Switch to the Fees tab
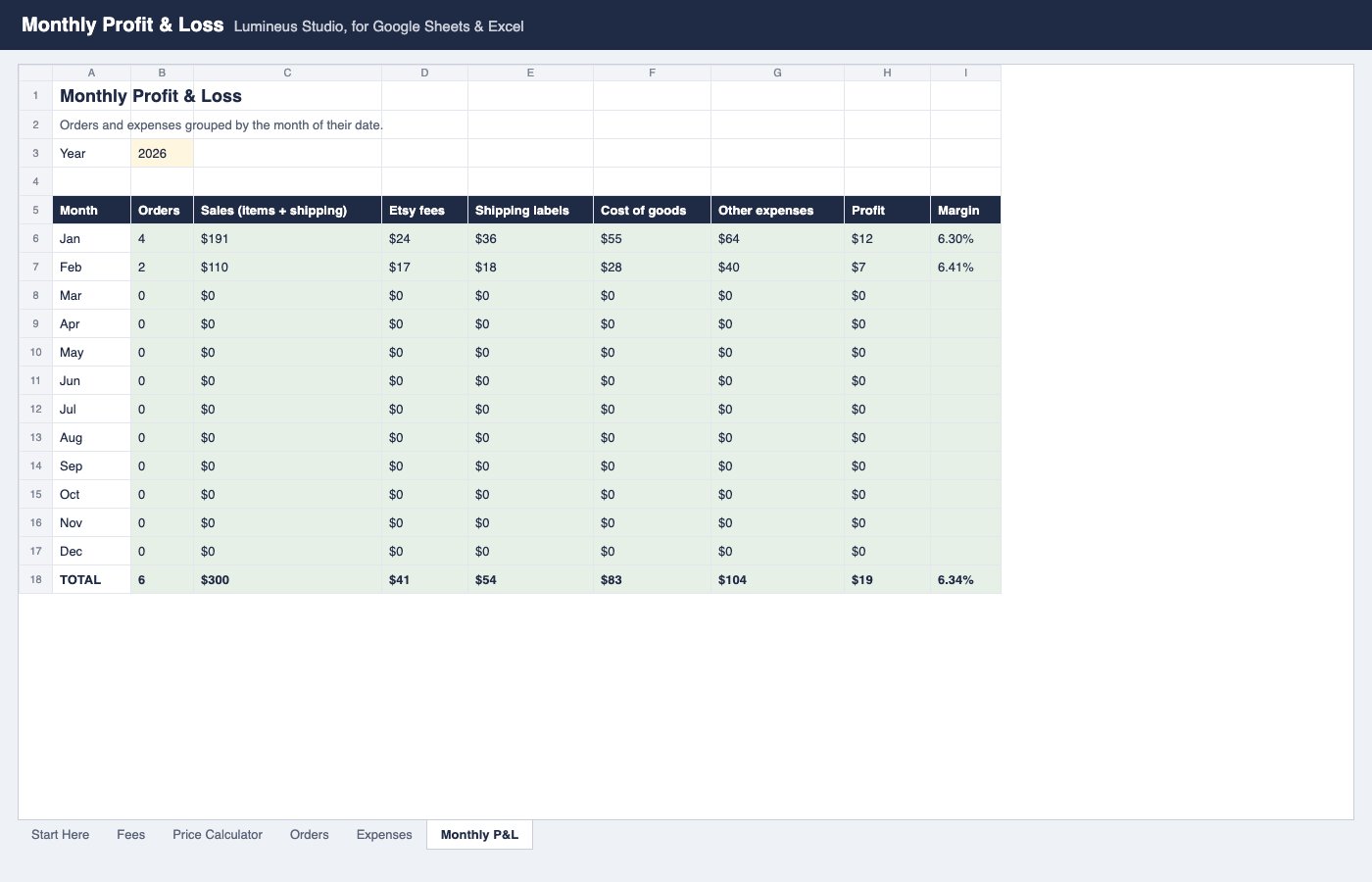 (130, 835)
